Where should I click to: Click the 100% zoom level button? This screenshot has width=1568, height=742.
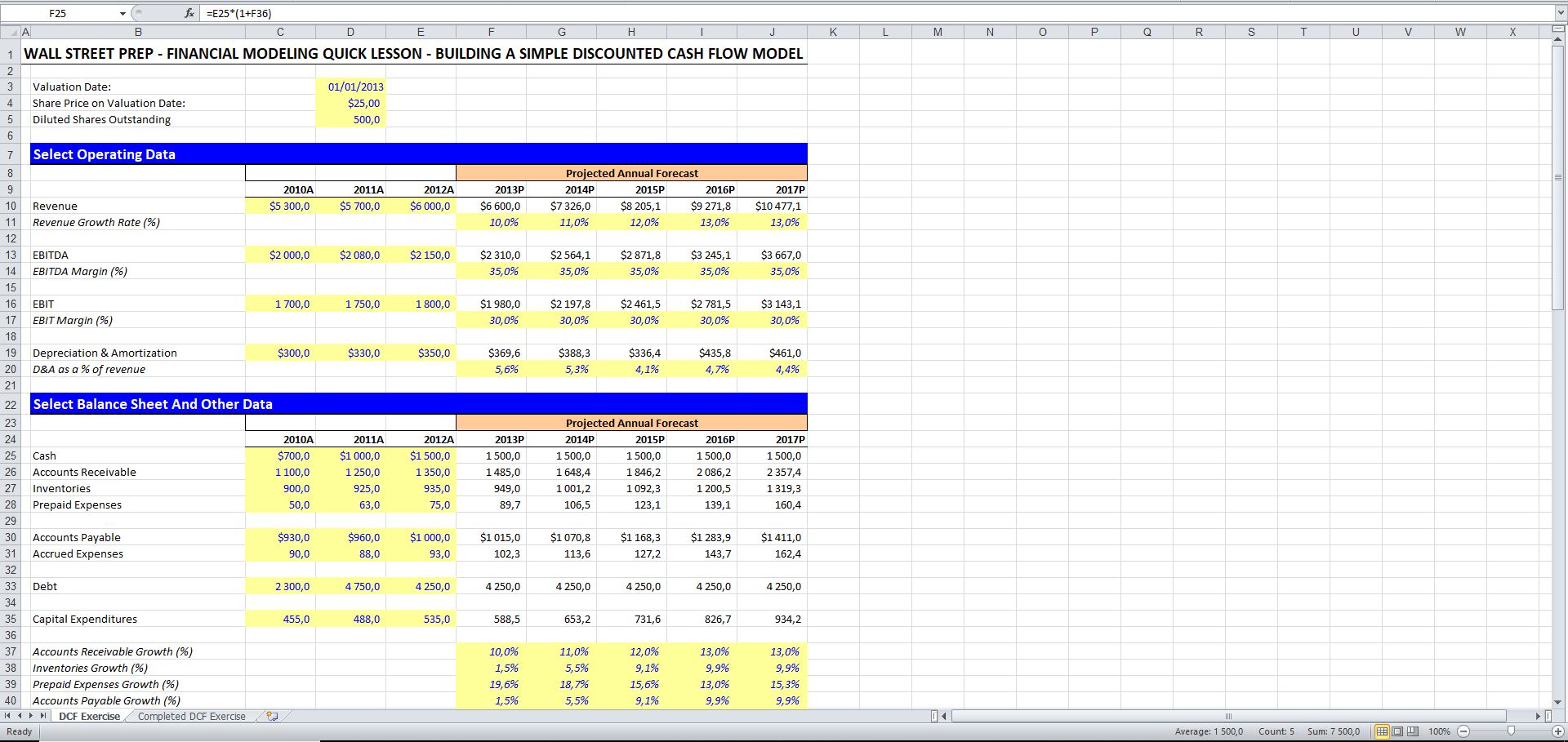1440,732
